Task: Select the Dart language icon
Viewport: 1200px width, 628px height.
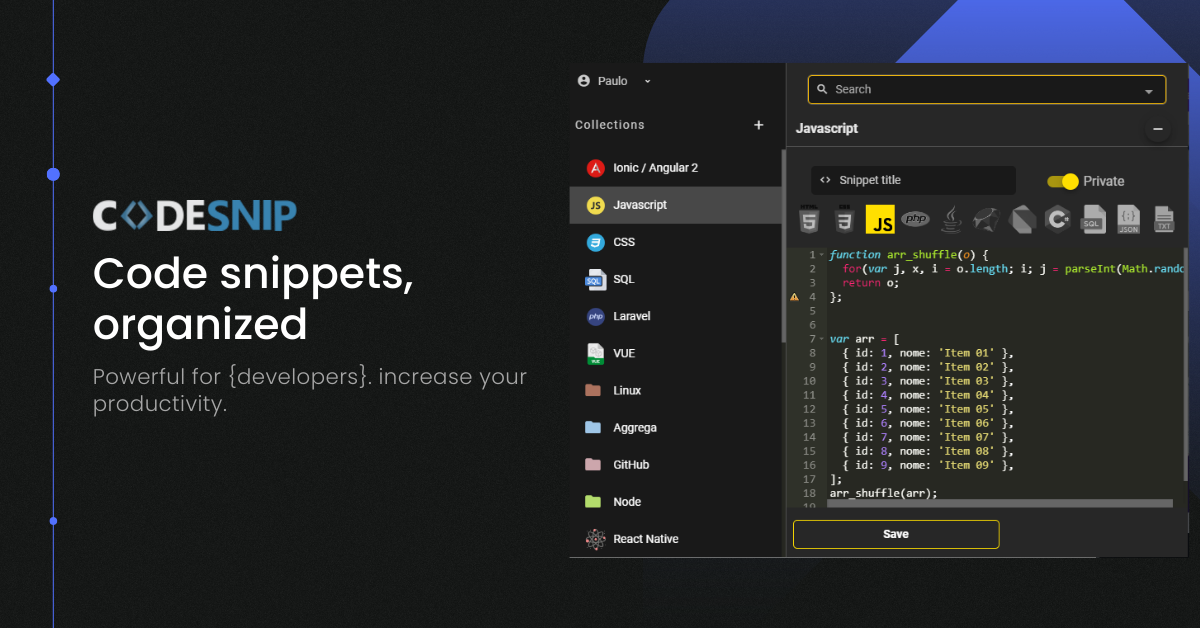Action: point(1023,219)
